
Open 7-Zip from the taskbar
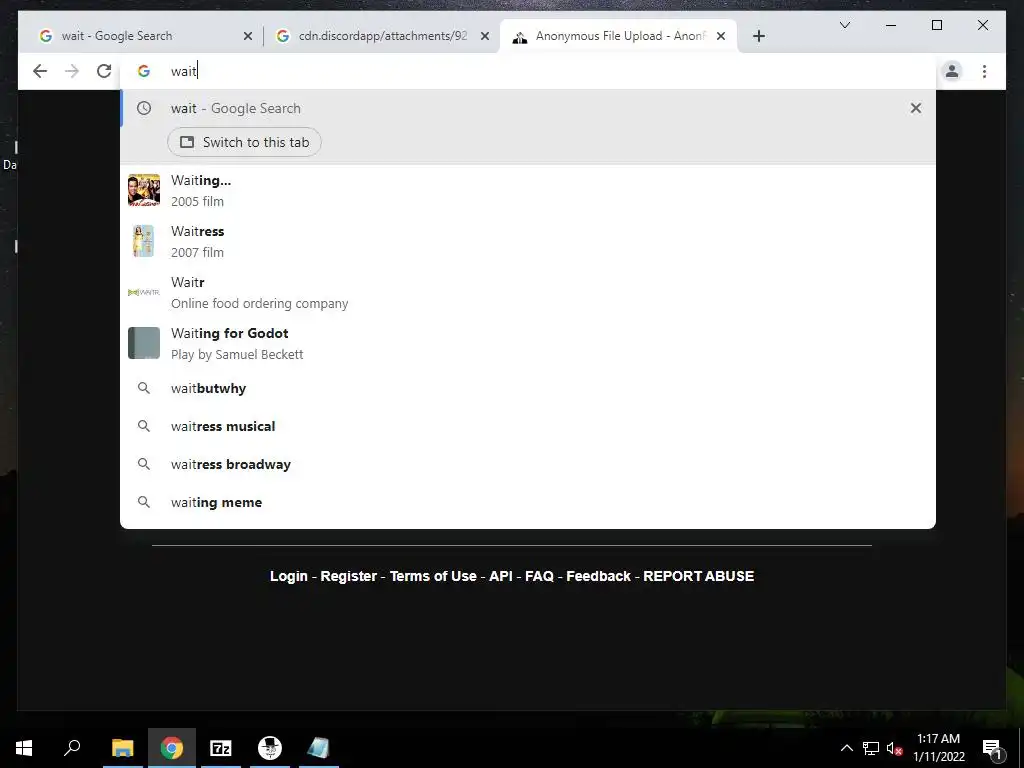[x=220, y=748]
